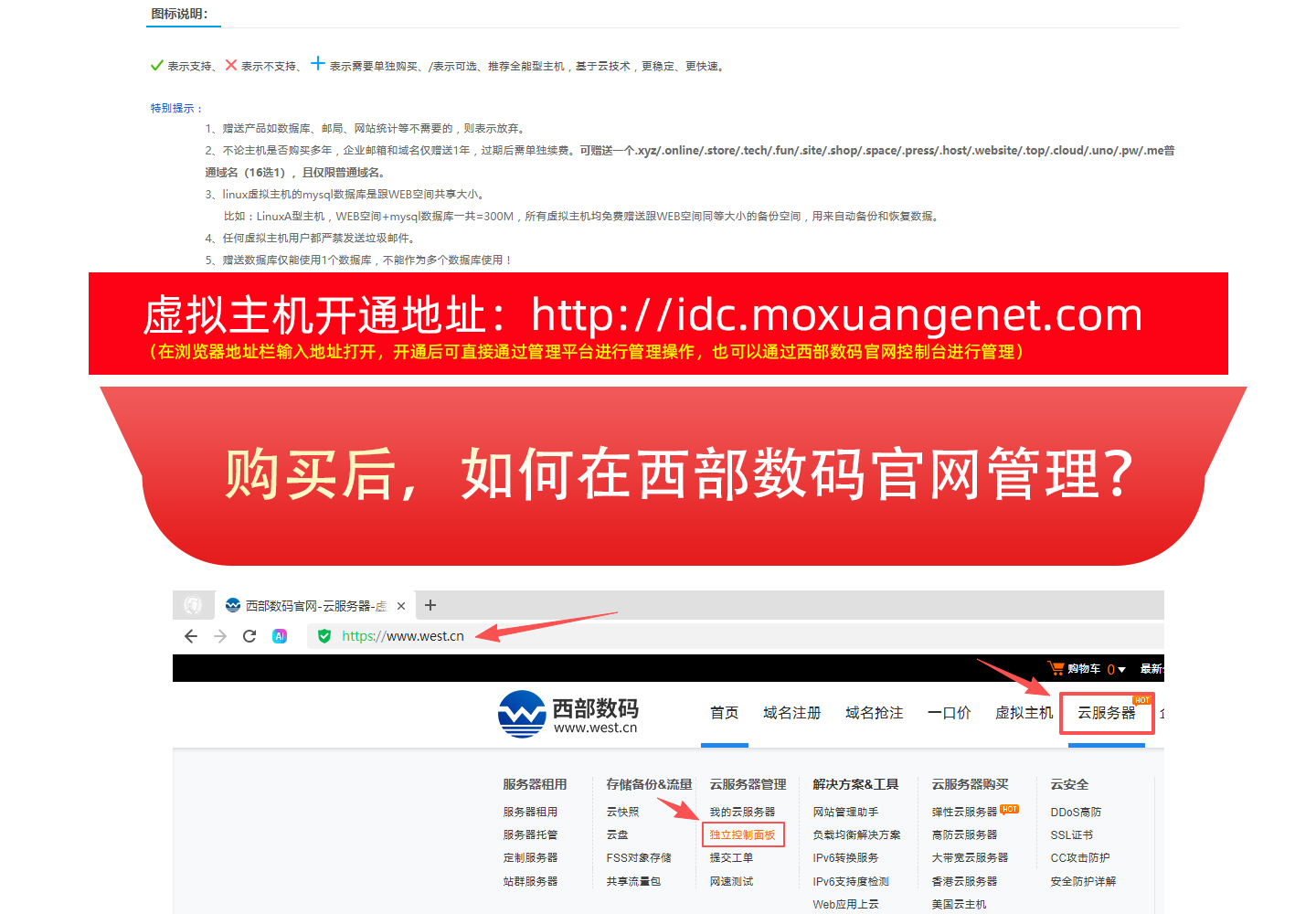Click the AI extension icon

point(280,636)
